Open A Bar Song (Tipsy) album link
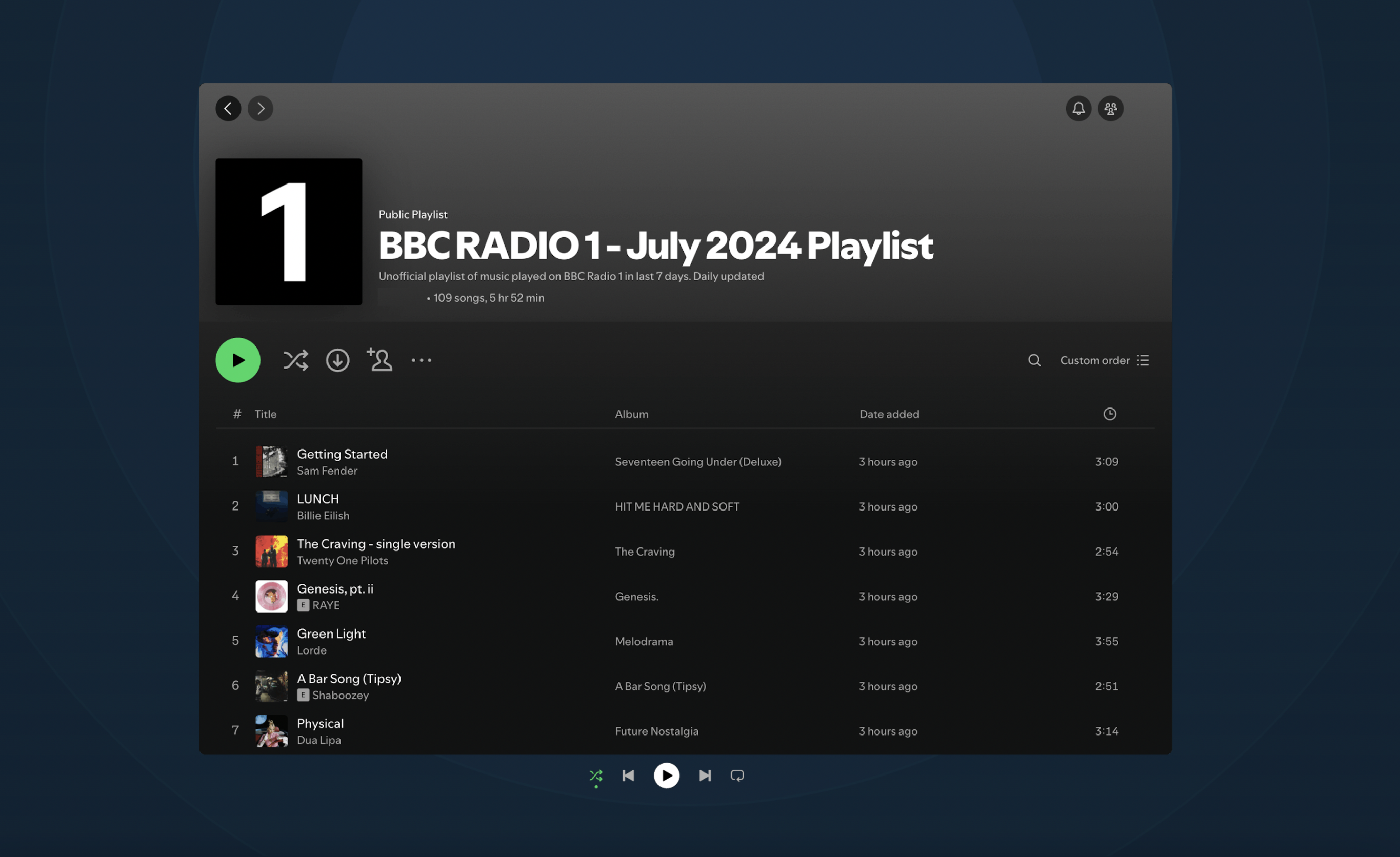This screenshot has height=857, width=1400. point(659,686)
